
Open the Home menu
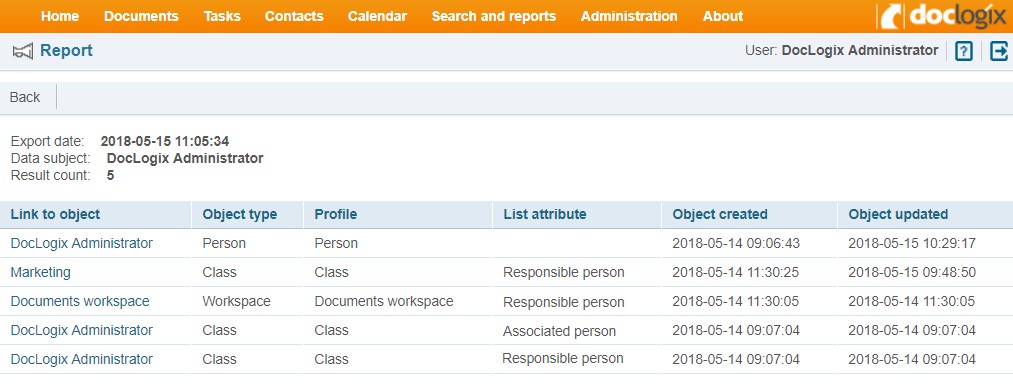point(60,16)
